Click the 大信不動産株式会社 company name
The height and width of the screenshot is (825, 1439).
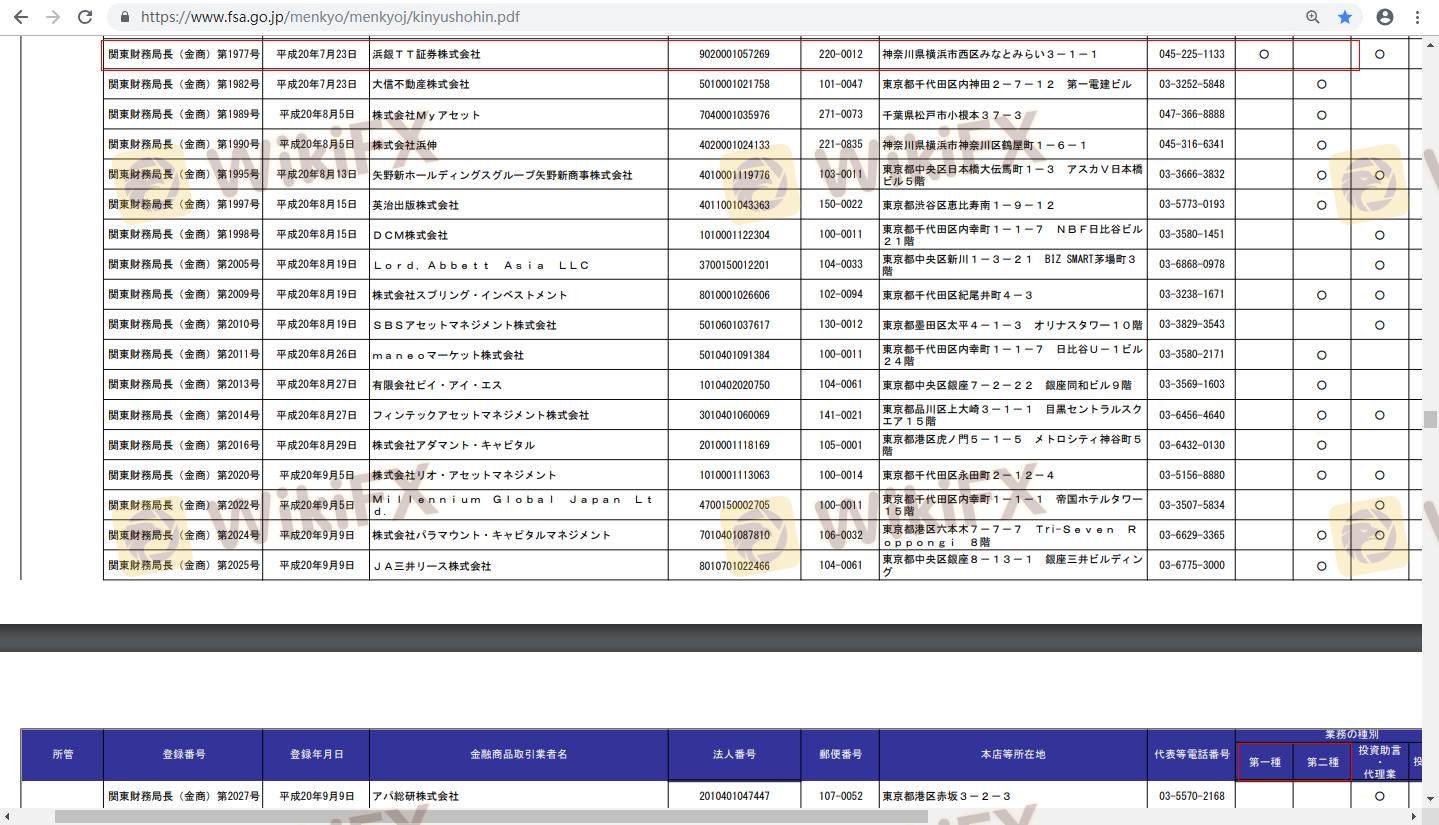(x=420, y=84)
